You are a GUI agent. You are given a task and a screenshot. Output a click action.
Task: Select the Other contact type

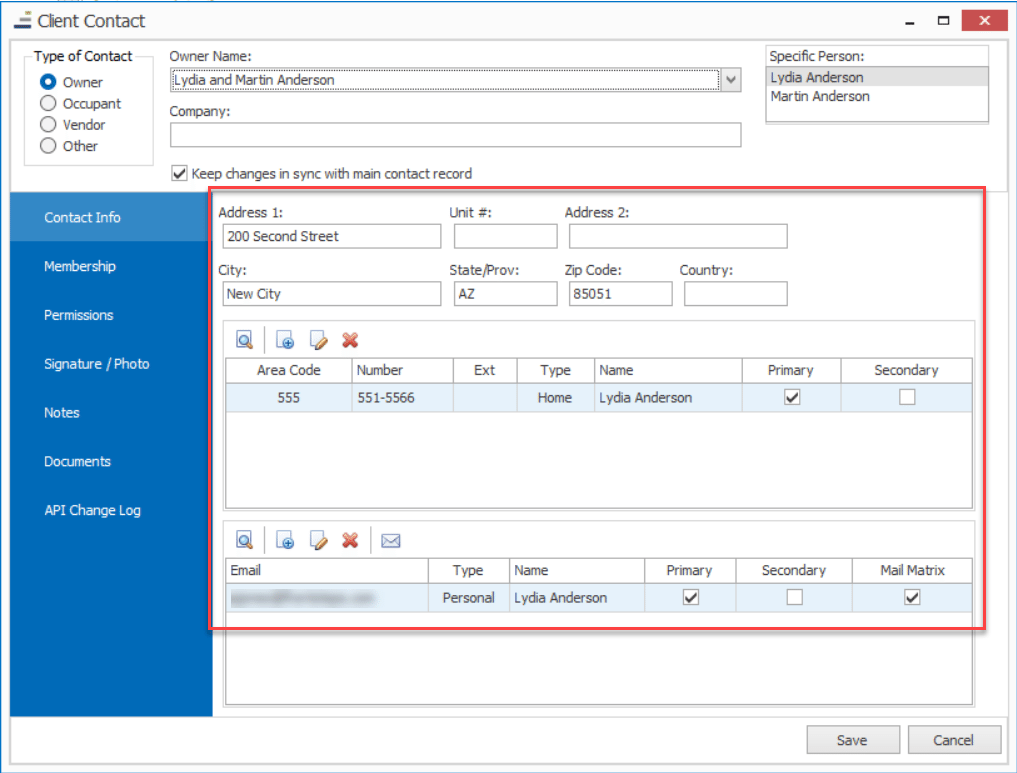coord(48,146)
